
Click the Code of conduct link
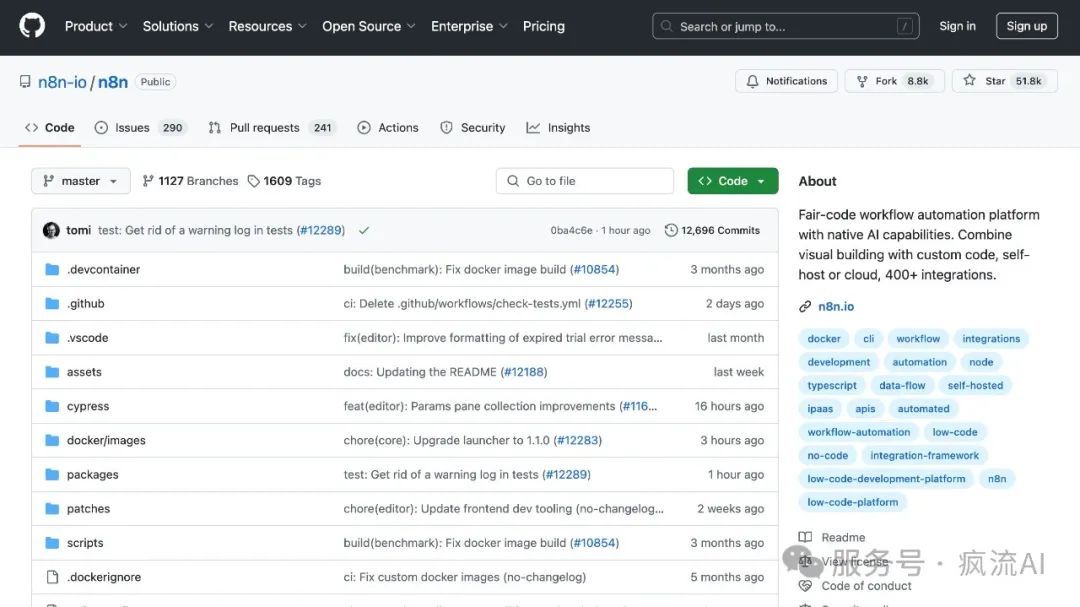point(866,586)
